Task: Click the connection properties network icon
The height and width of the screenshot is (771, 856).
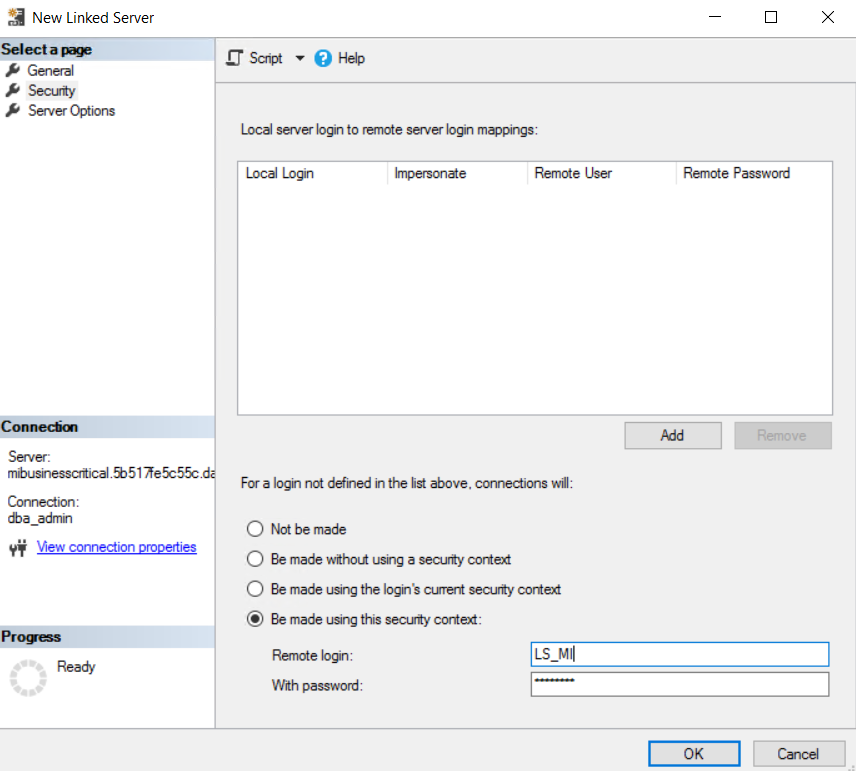Action: point(17,548)
